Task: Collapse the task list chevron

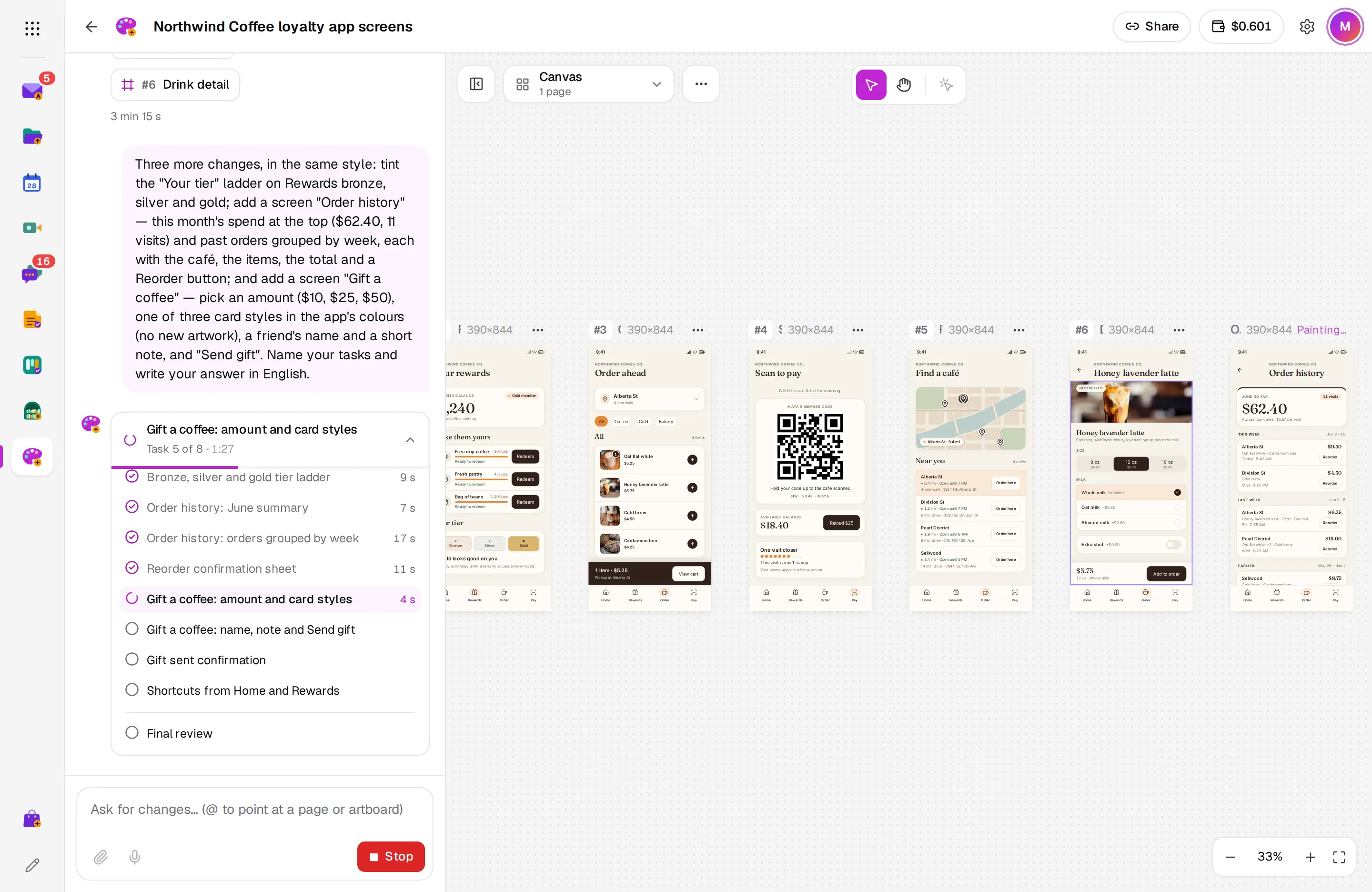Action: click(x=410, y=440)
